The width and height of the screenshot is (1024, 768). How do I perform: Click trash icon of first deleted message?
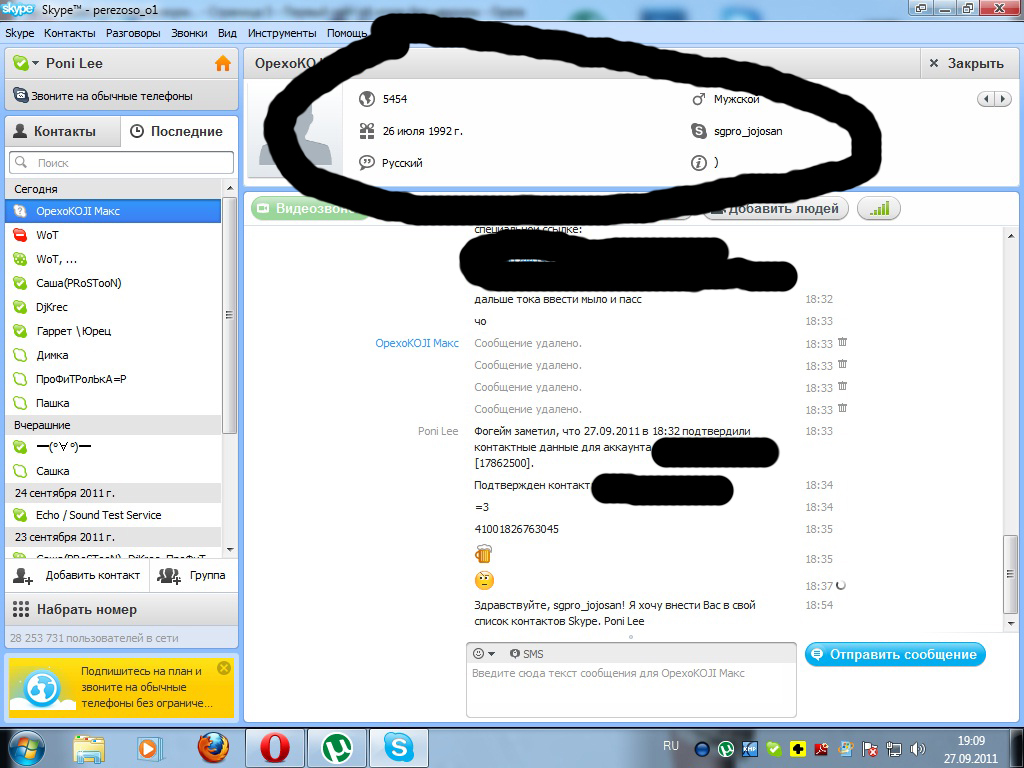click(x=842, y=342)
